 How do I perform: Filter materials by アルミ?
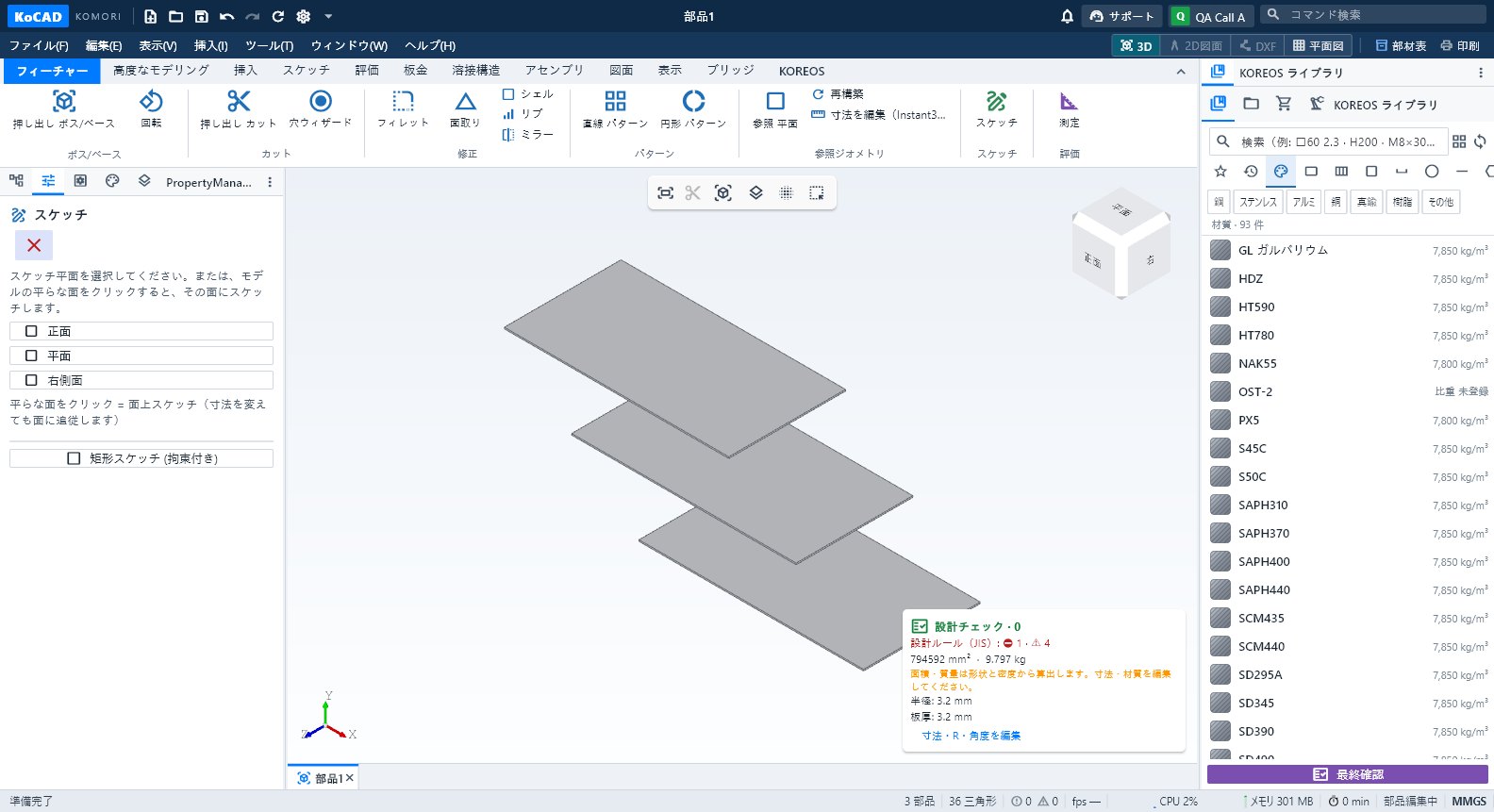coord(1303,202)
